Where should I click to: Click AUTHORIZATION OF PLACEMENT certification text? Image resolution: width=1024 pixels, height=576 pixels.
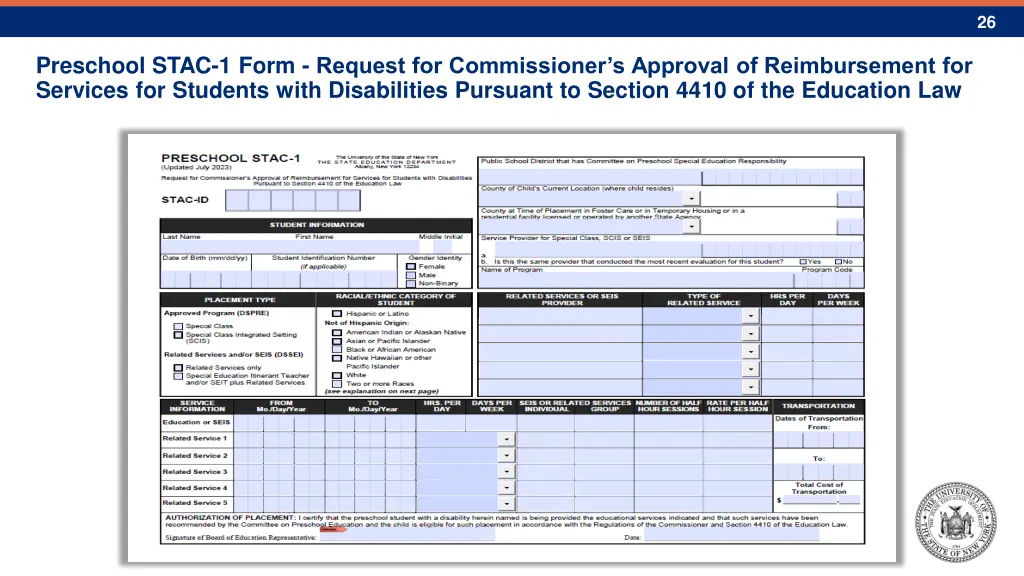(x=506, y=520)
